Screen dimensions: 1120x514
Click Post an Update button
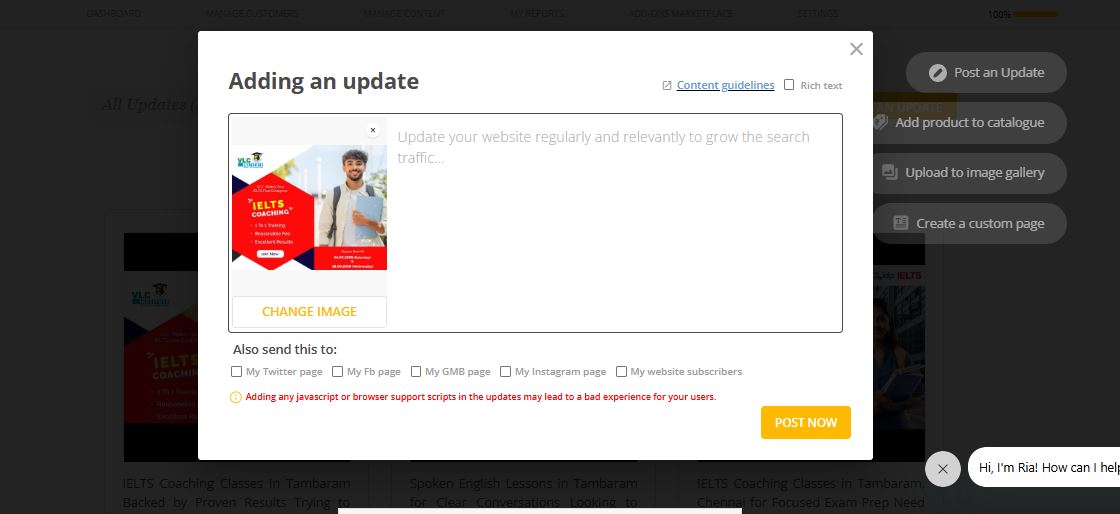[986, 72]
